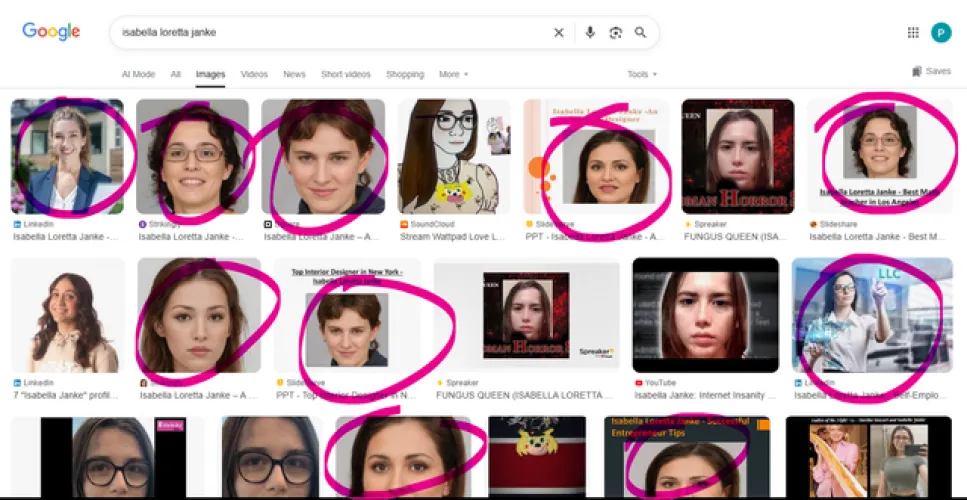
Task: Open the Spreaker thumbnail with the Spreaker logo watermark
Action: click(527, 315)
